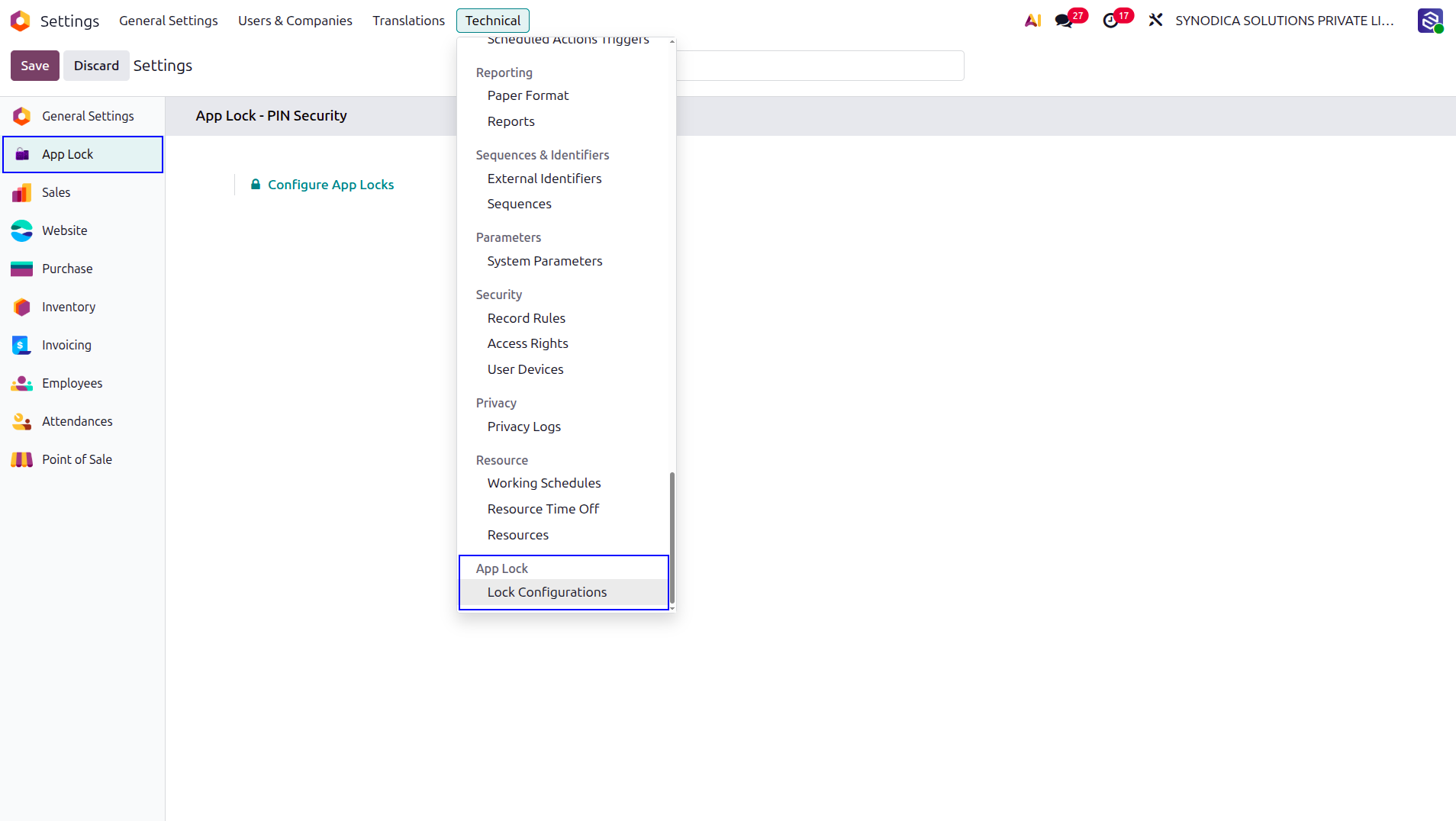Open the user avatar menu
Screen dimensions: 1456x821
[x=1430, y=21]
